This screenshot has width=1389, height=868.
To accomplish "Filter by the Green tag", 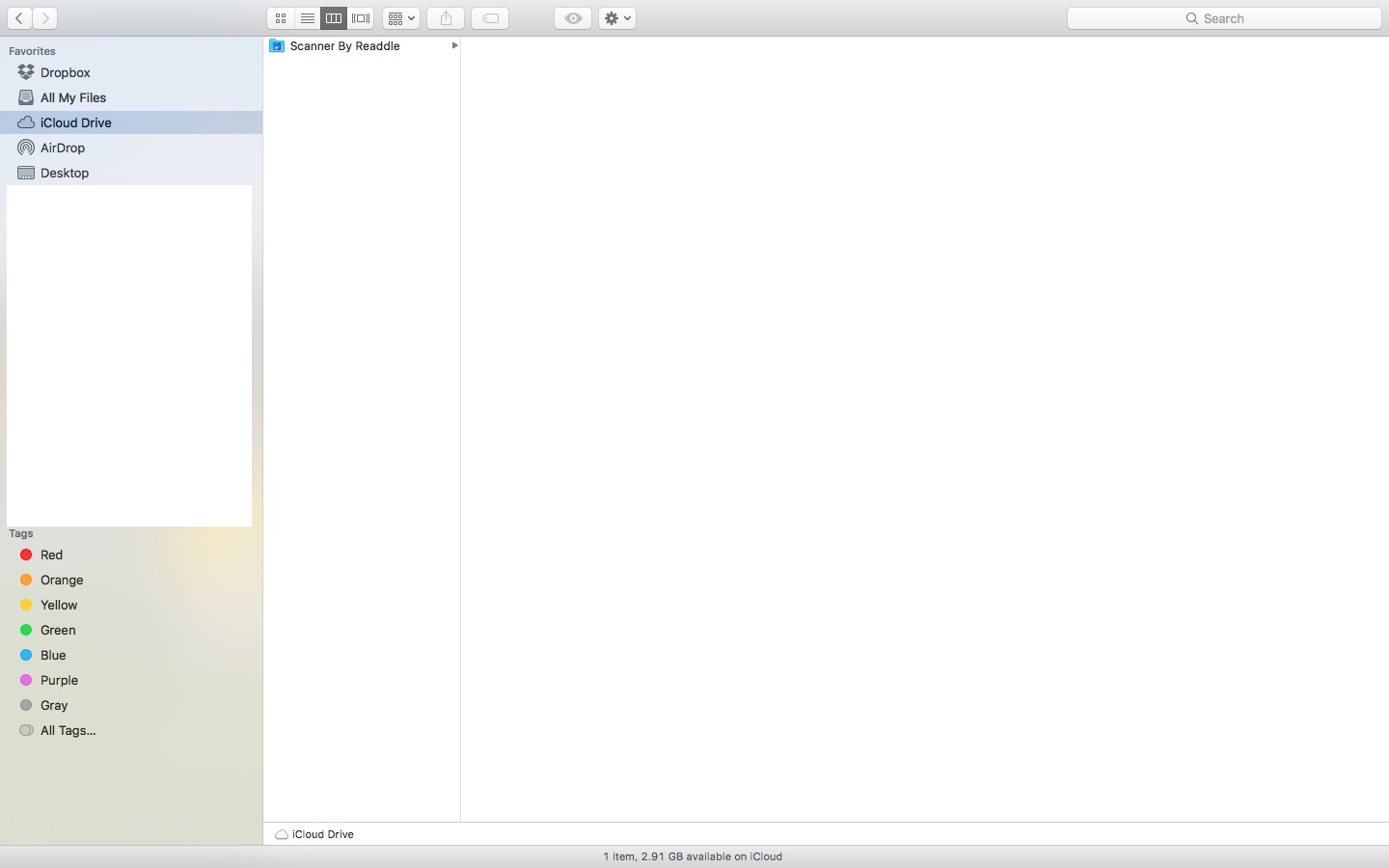I will 131,630.
